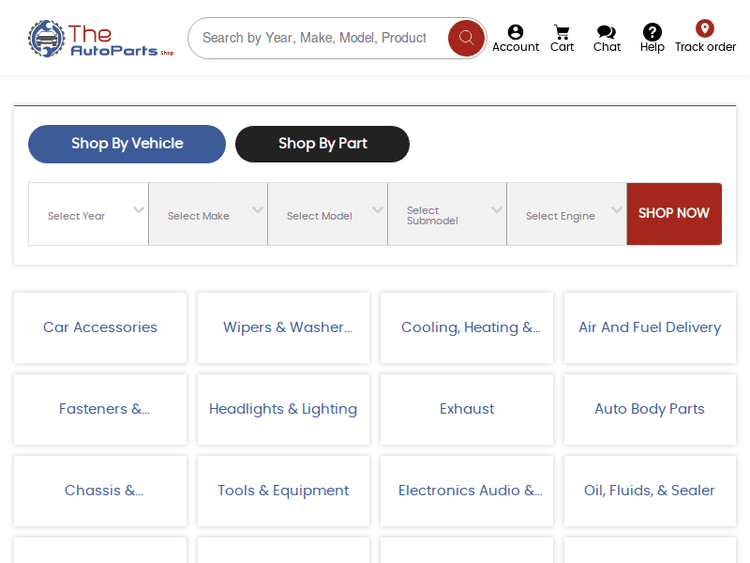Open the Wipers & Washer category

pos(284,328)
